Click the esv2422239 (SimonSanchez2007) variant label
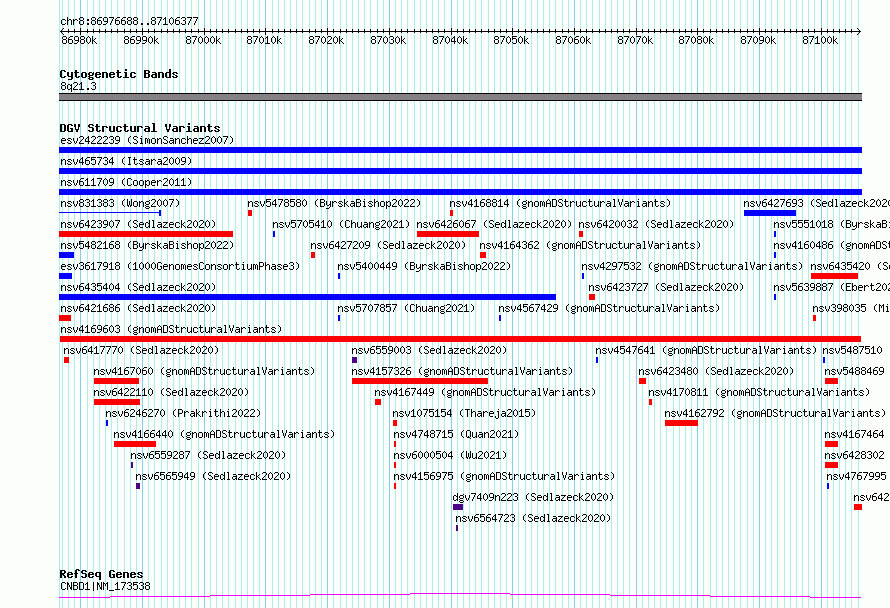The height and width of the screenshot is (608, 890). [147, 140]
